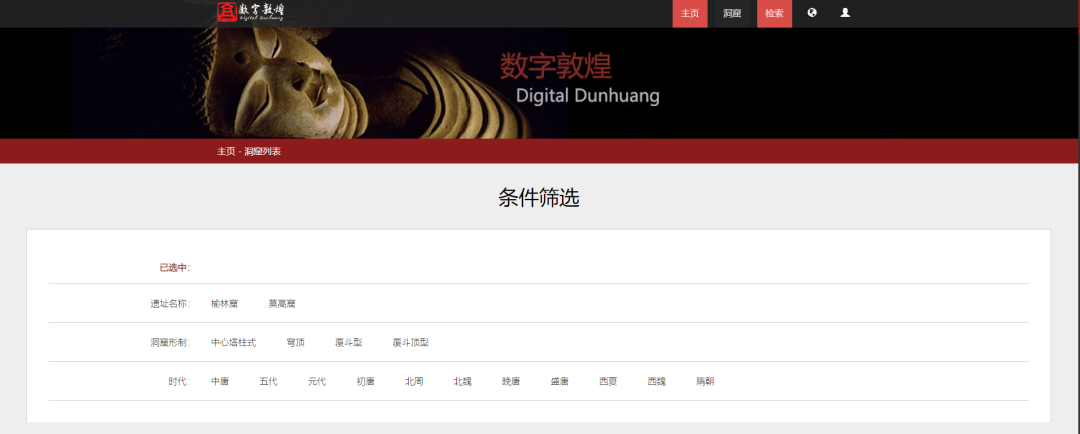Screen dimensions: 1080x434
Task: Filter by era 初唐
Action: click(x=366, y=382)
